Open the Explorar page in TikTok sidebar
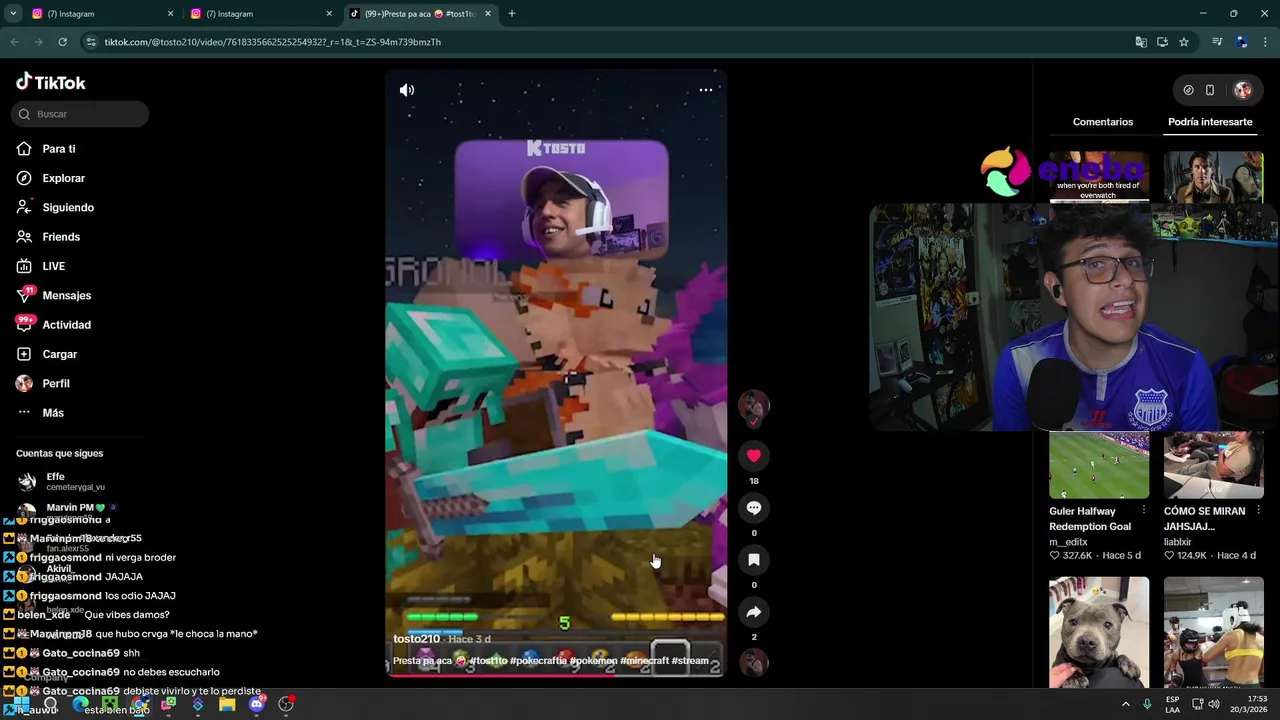The height and width of the screenshot is (720, 1280). point(52,178)
